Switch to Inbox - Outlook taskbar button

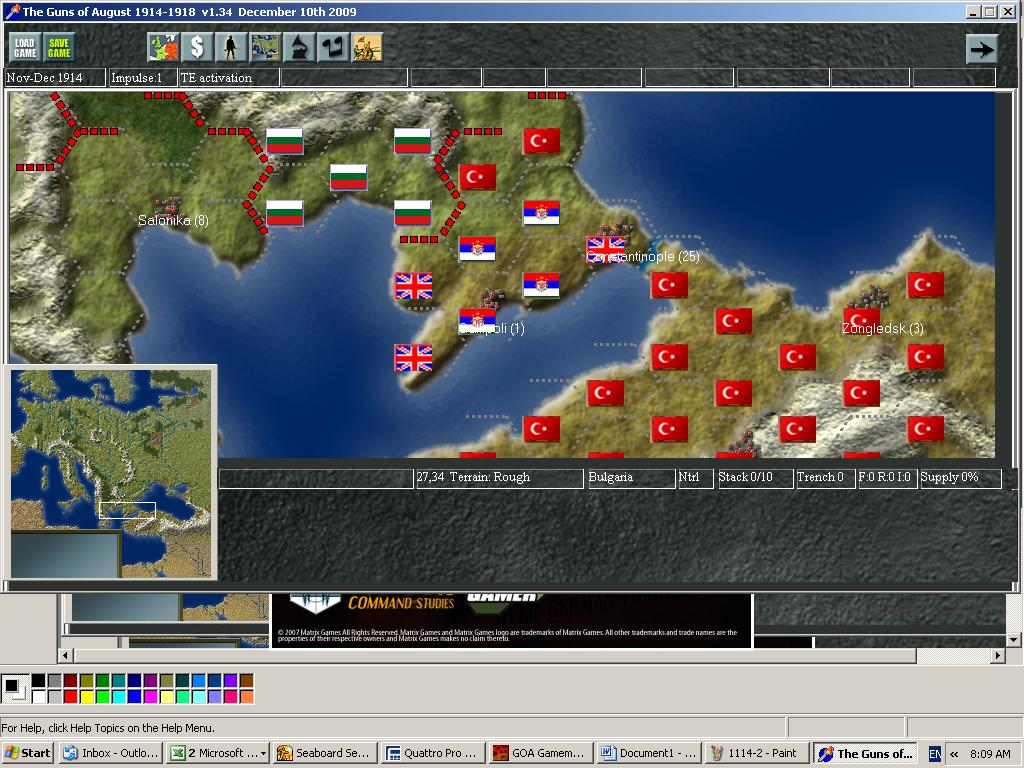click(x=111, y=753)
